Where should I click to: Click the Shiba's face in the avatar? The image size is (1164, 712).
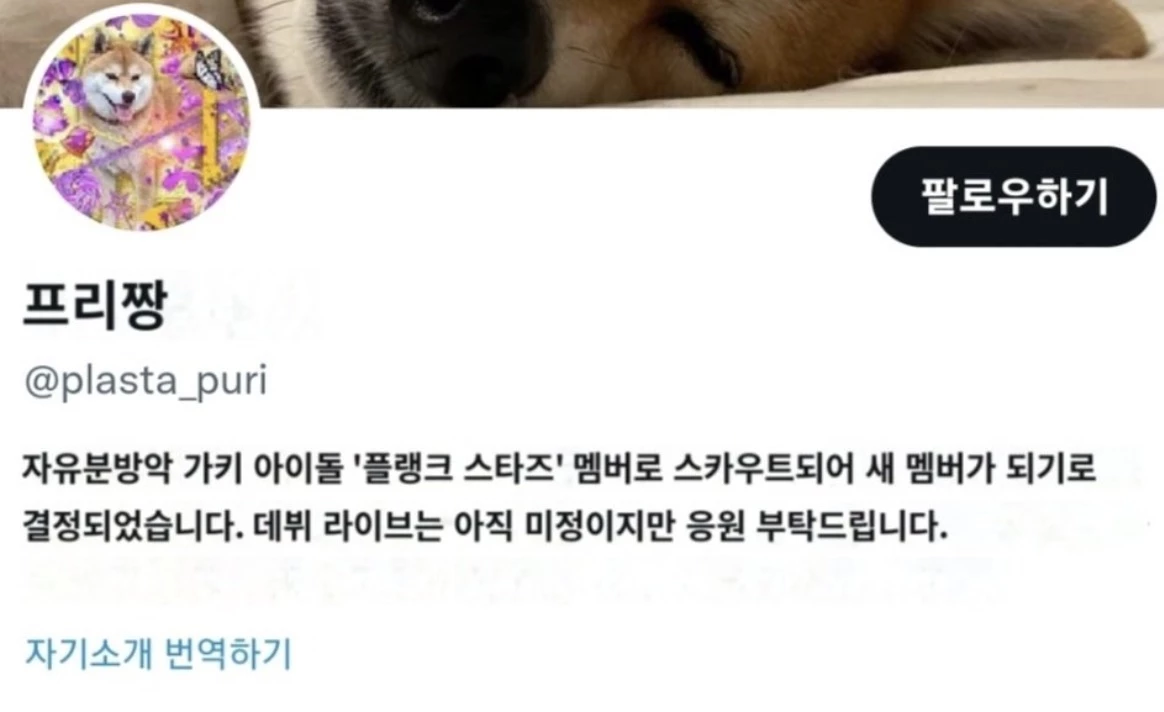(119, 83)
